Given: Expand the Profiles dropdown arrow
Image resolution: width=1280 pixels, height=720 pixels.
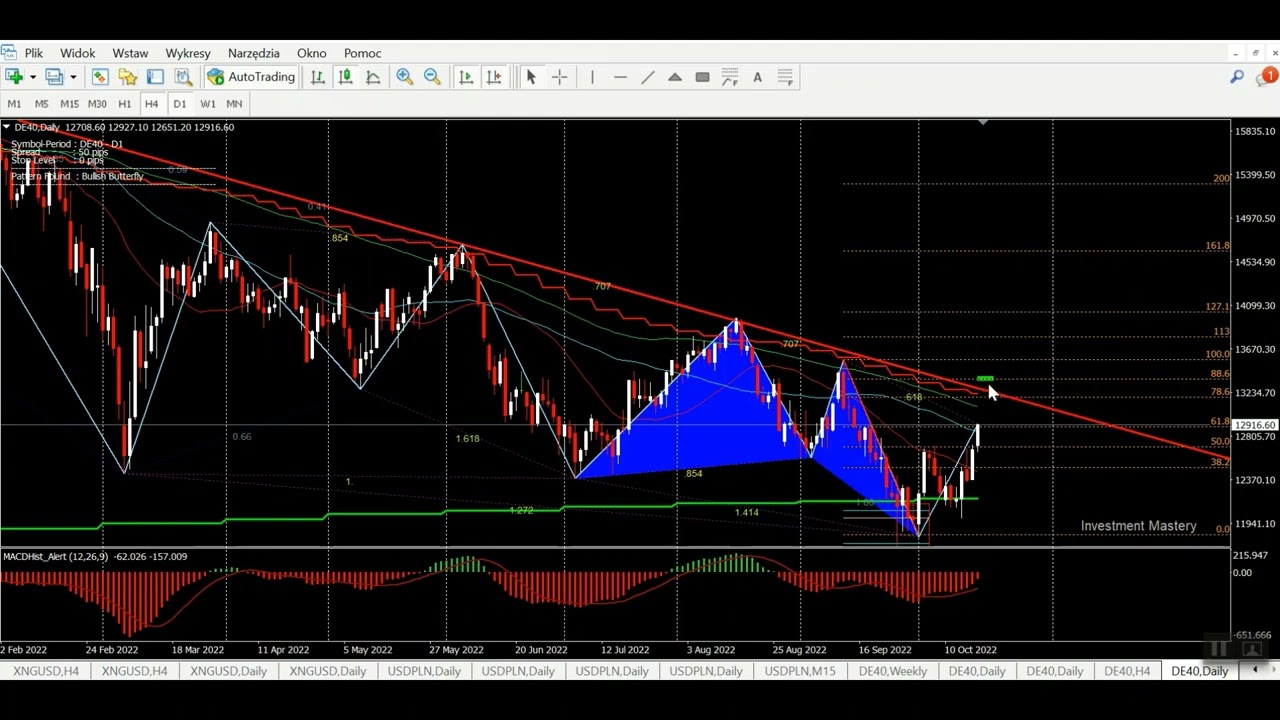Looking at the screenshot, I should tap(73, 77).
